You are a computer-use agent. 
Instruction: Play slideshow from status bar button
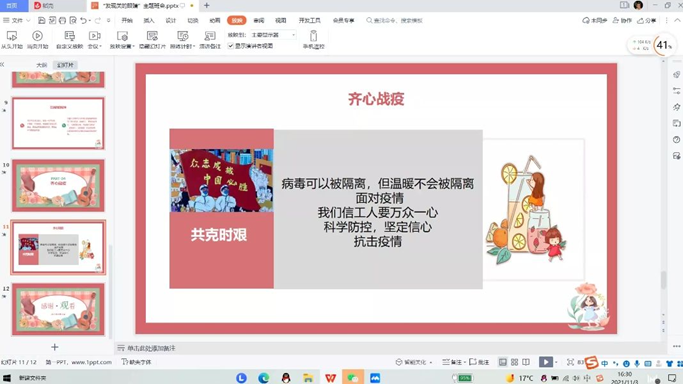point(546,362)
